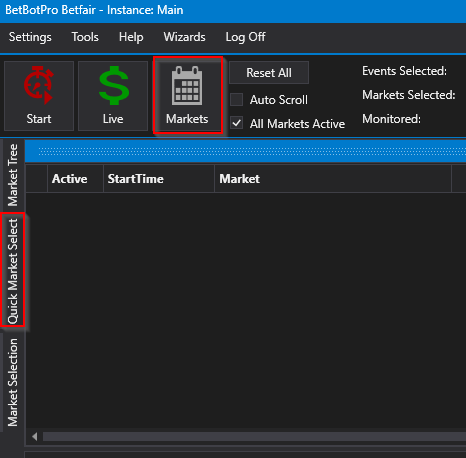This screenshot has width=466, height=458.
Task: Uncheck All Markets Active checkbox
Action: [x=237, y=123]
